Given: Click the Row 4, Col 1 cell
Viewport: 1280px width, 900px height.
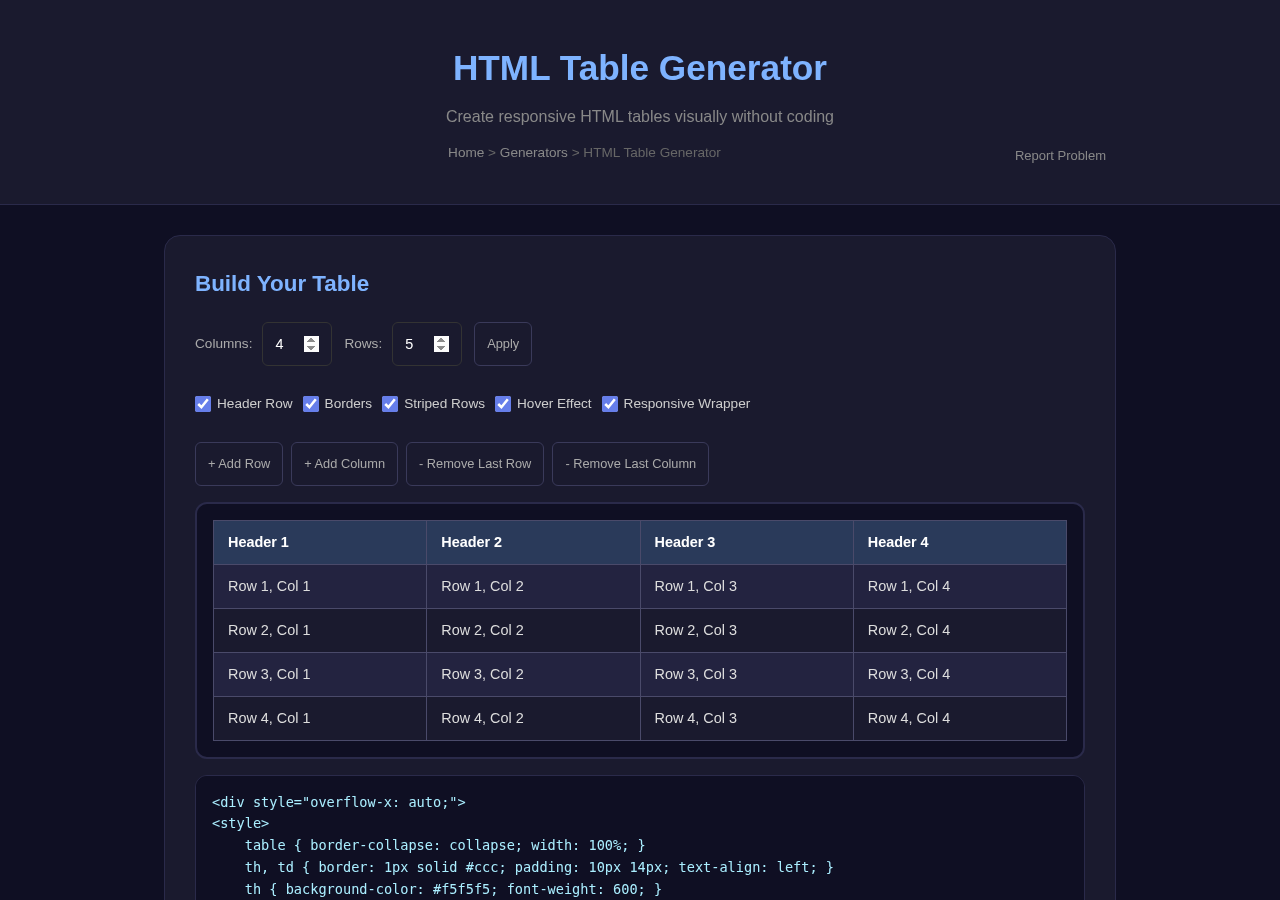Looking at the screenshot, I should coord(320,718).
